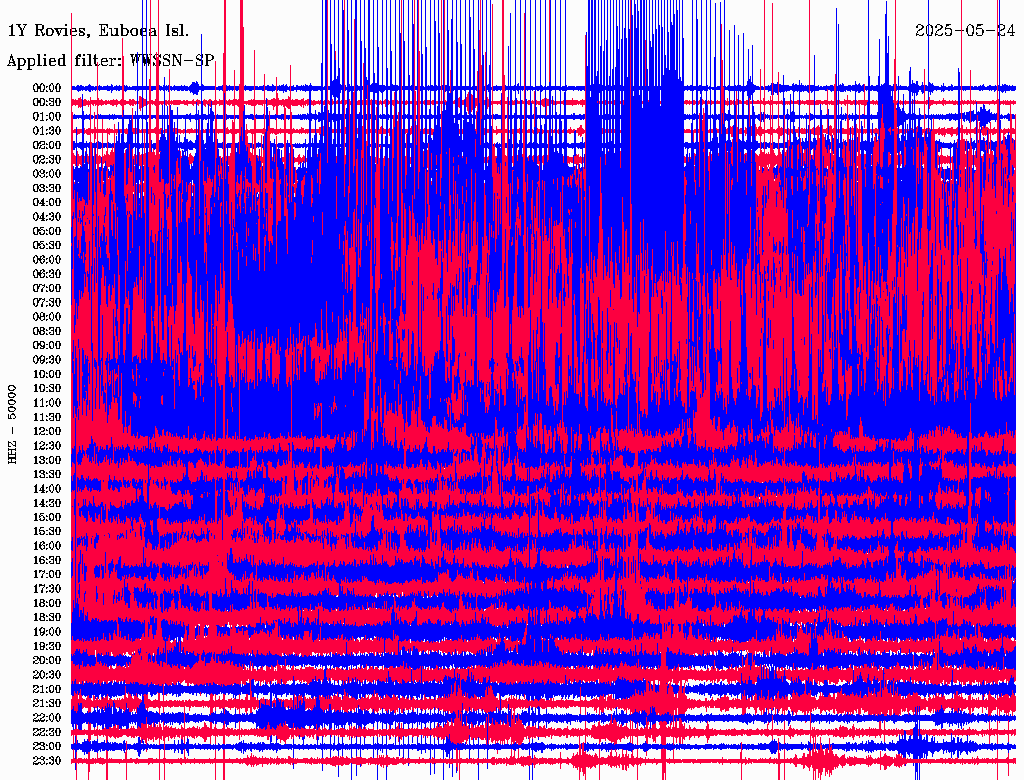Select the 17:00 time row label
The width and height of the screenshot is (1024, 780).
[47, 574]
